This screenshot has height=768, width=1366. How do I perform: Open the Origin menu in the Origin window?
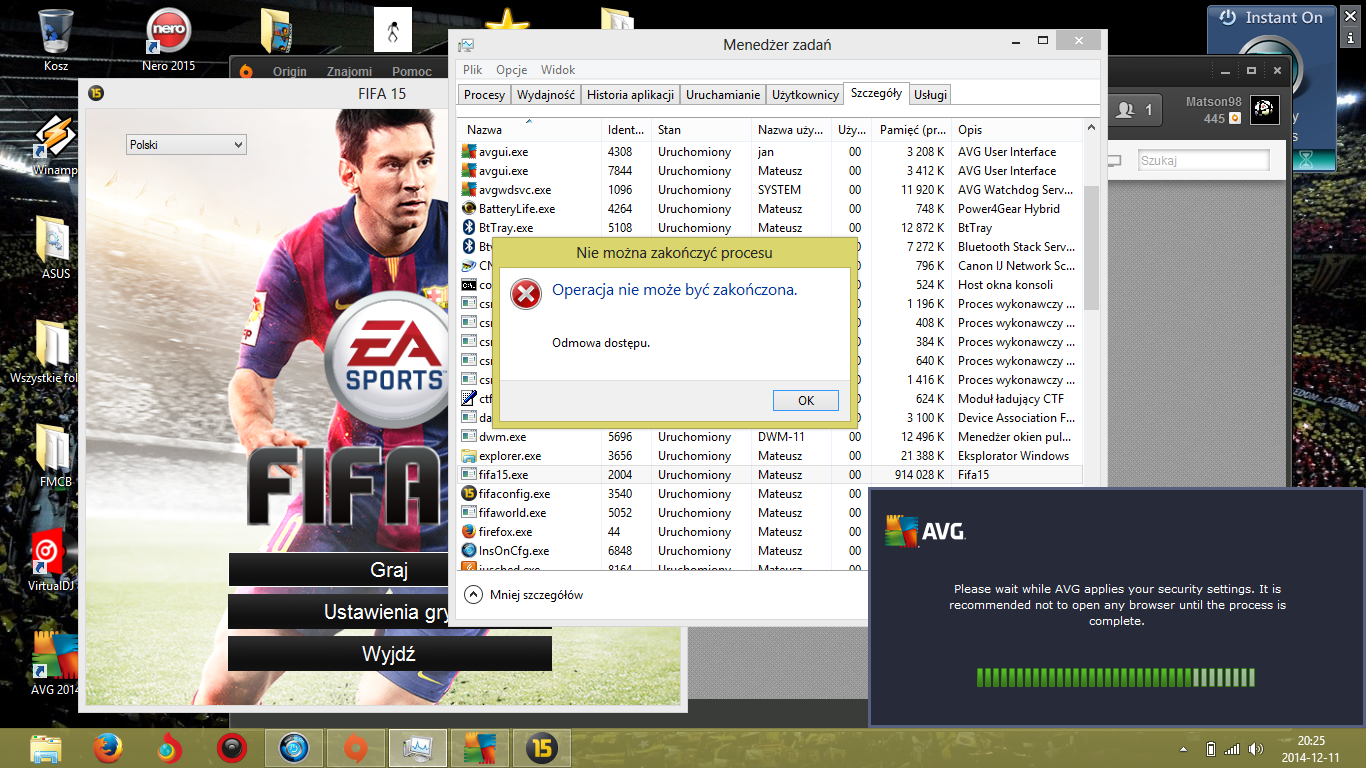[x=290, y=71]
